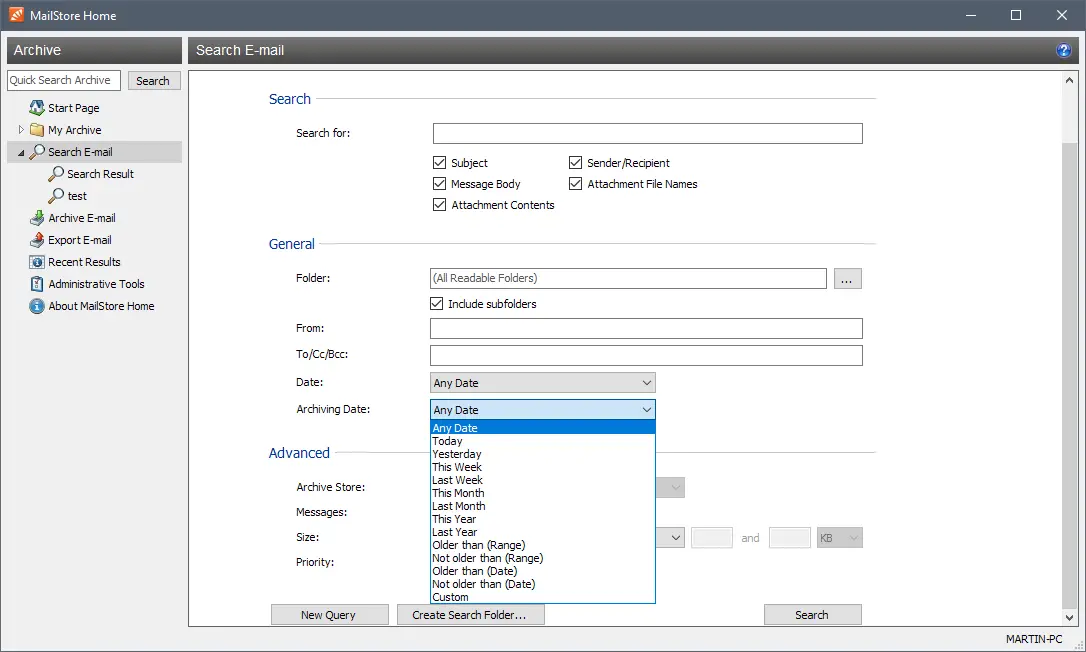The height and width of the screenshot is (652, 1086).
Task: Click the Archive E-mail icon
Action: click(37, 218)
